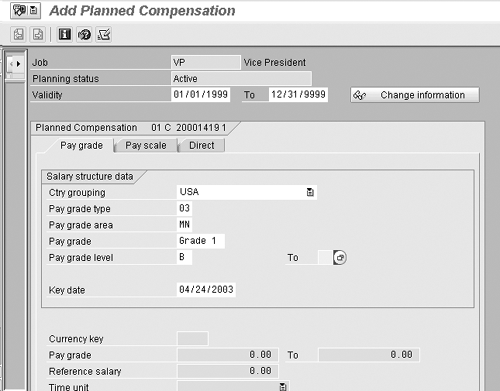The height and width of the screenshot is (391, 500).
Task: Click the glasses icon on Change information
Action: 360,95
